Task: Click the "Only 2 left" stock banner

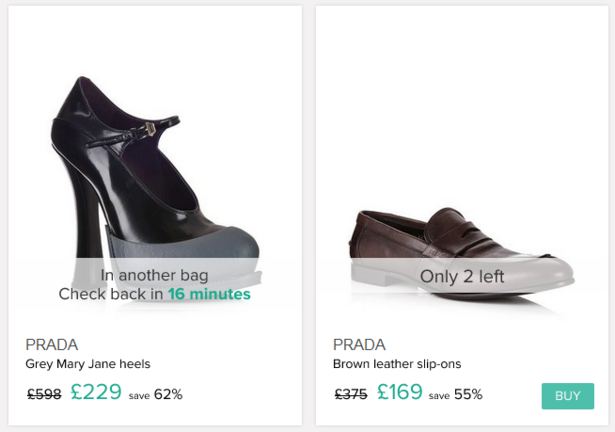Action: coord(462,276)
